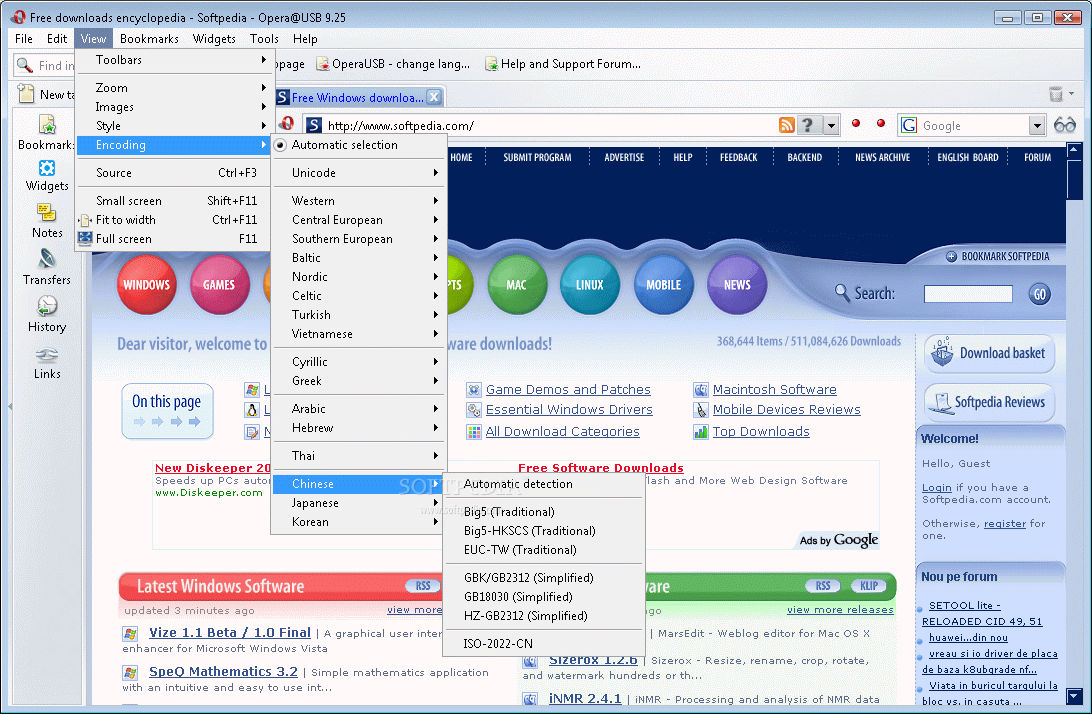
Task: Click the New tab page icon
Action: point(26,93)
